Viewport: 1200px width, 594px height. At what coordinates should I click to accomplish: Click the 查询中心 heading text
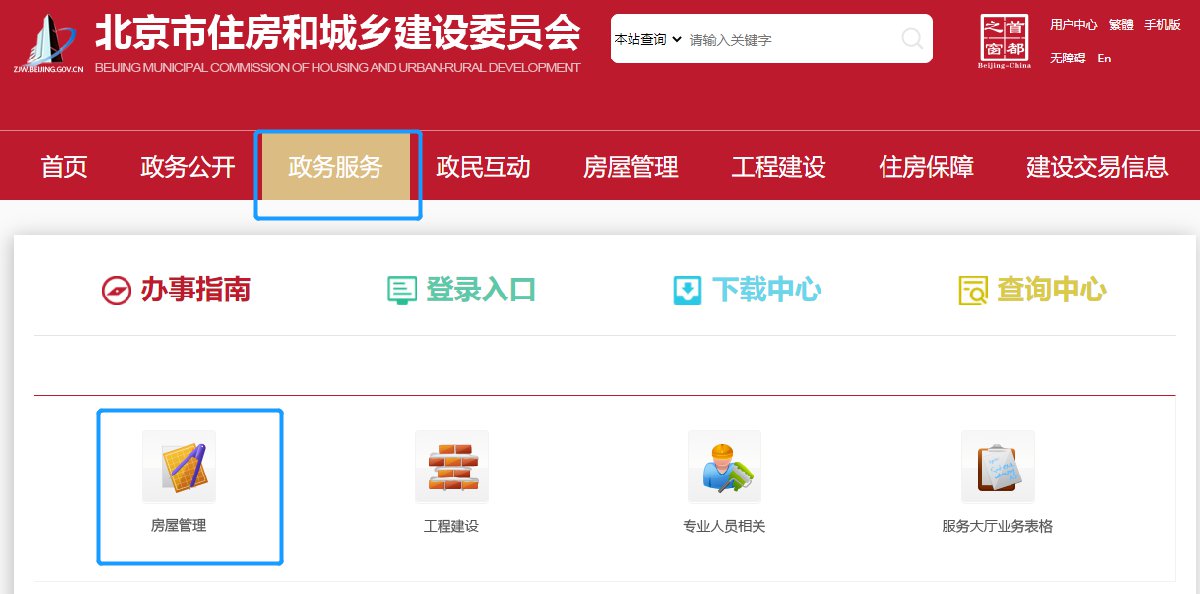tap(1052, 290)
